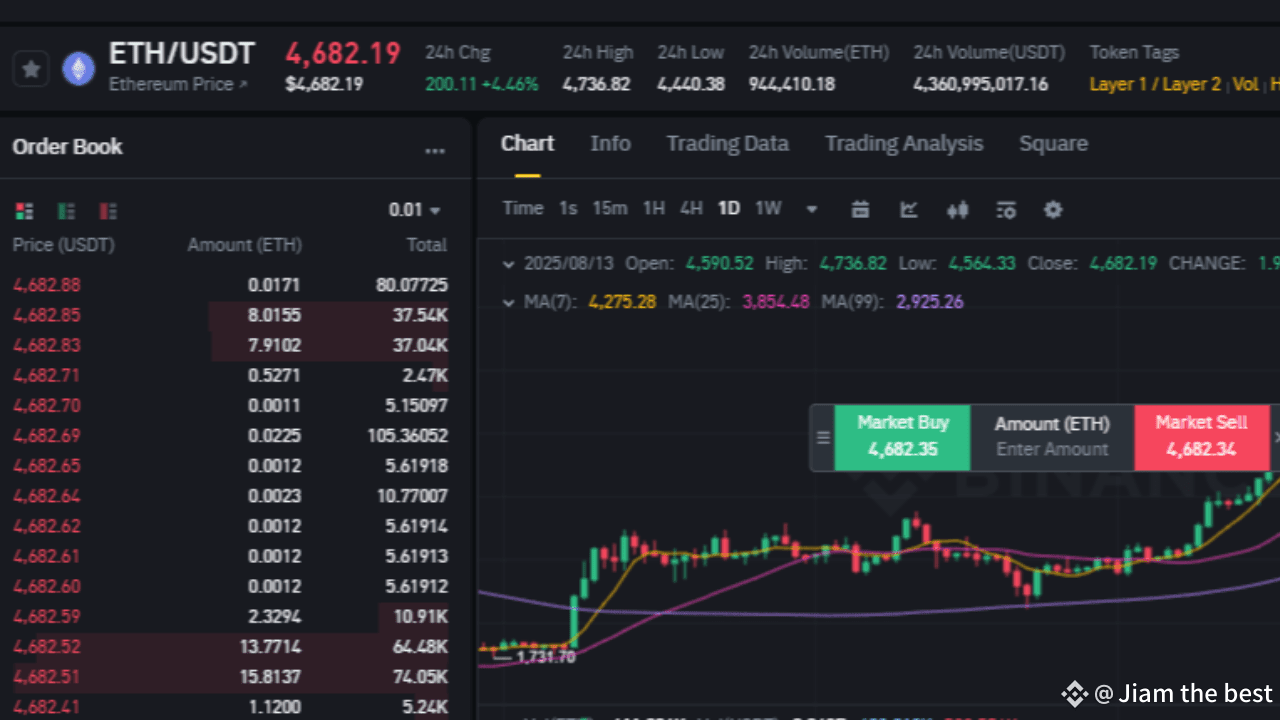Show both buy and sell orders view
The width and height of the screenshot is (1280, 720).
(x=24, y=211)
